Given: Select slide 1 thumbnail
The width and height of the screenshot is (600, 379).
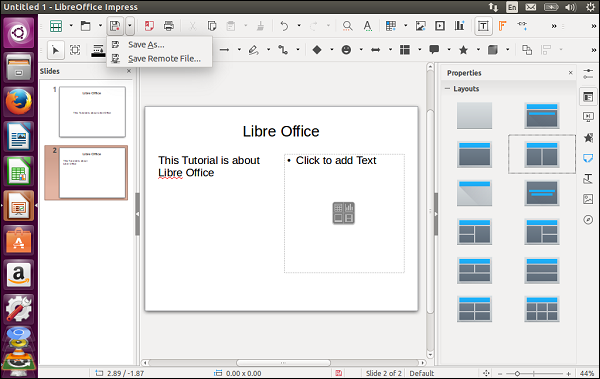Looking at the screenshot, I should (92, 112).
